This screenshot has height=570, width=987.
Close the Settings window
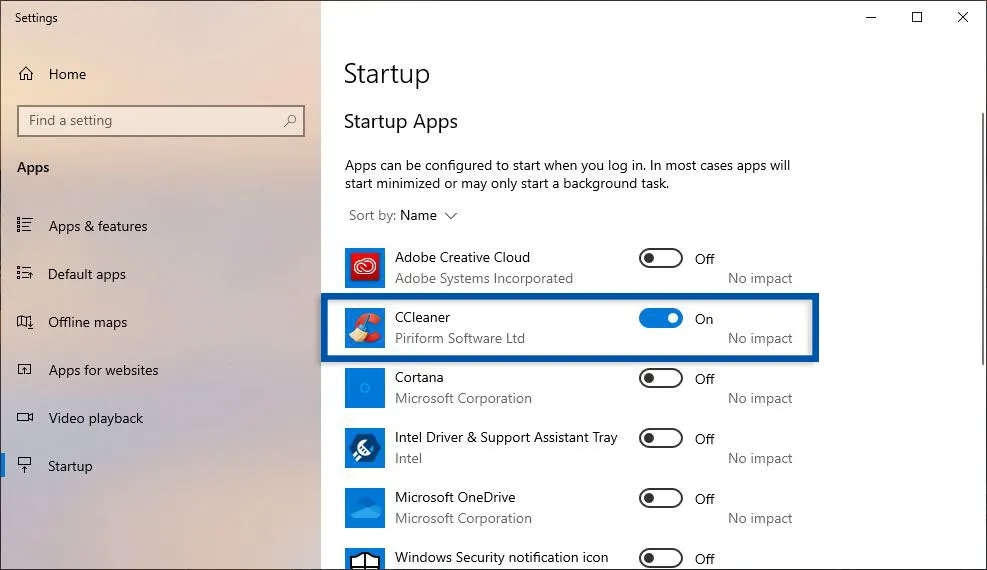click(x=962, y=18)
